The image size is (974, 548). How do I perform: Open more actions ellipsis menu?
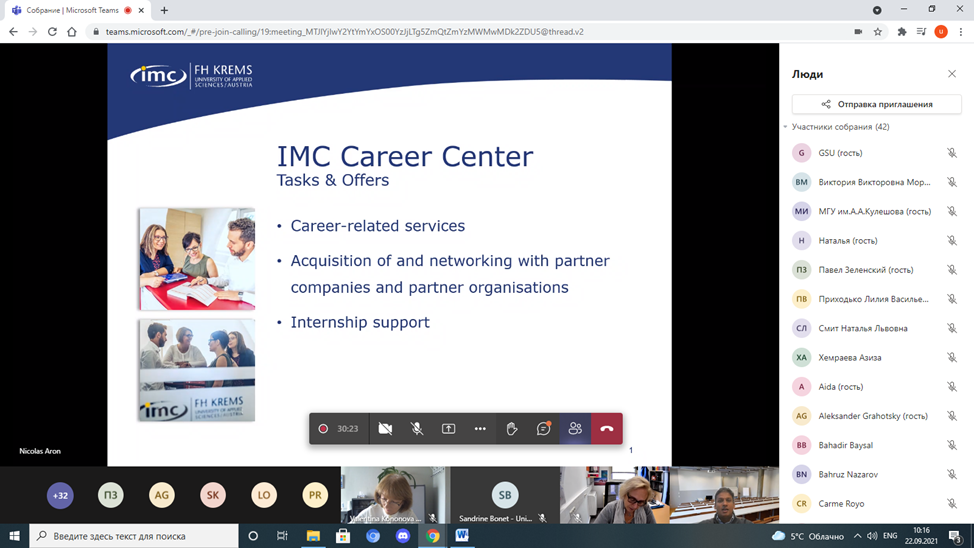coord(480,429)
